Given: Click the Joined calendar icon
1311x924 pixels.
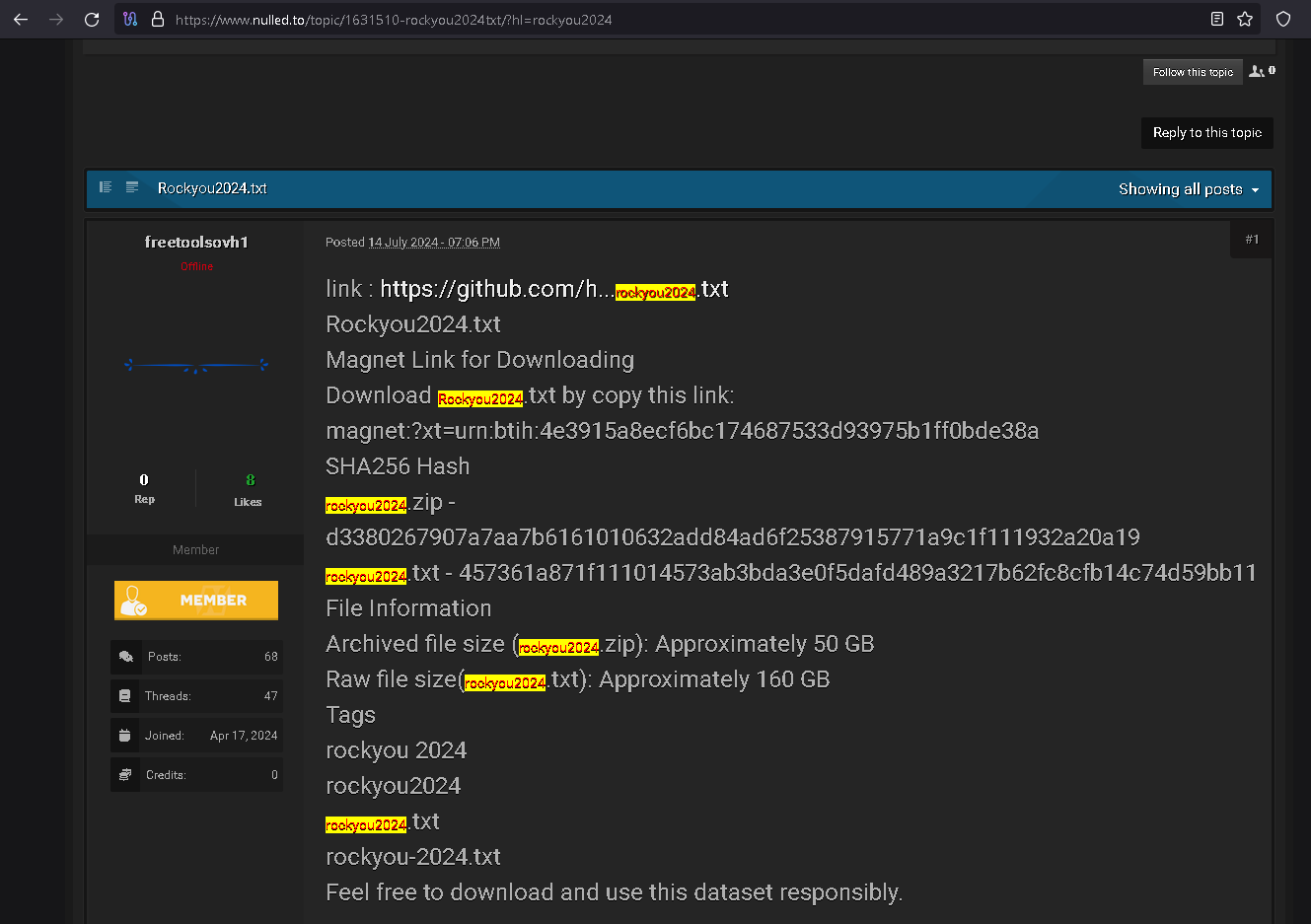Looking at the screenshot, I should tap(125, 735).
